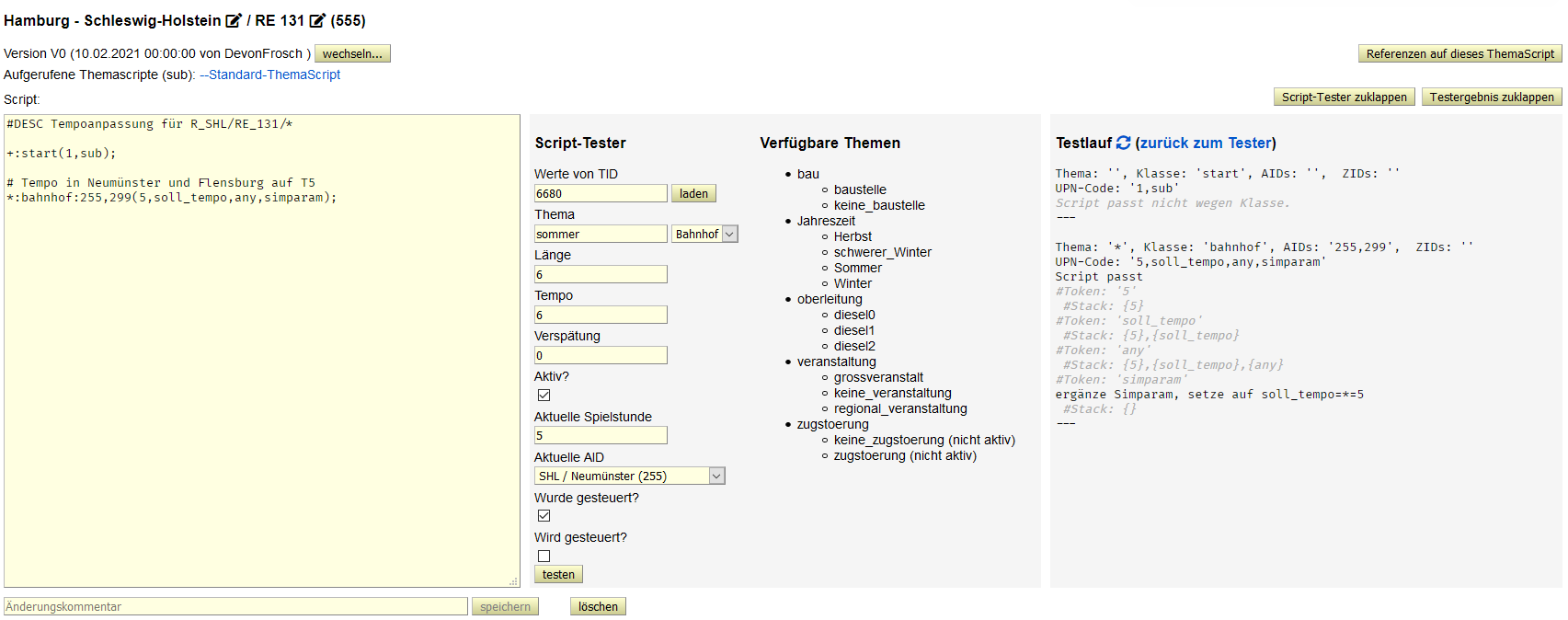Click edit icon next to RE 131
This screenshot has height=620, width=1568.
pyautogui.click(x=317, y=20)
